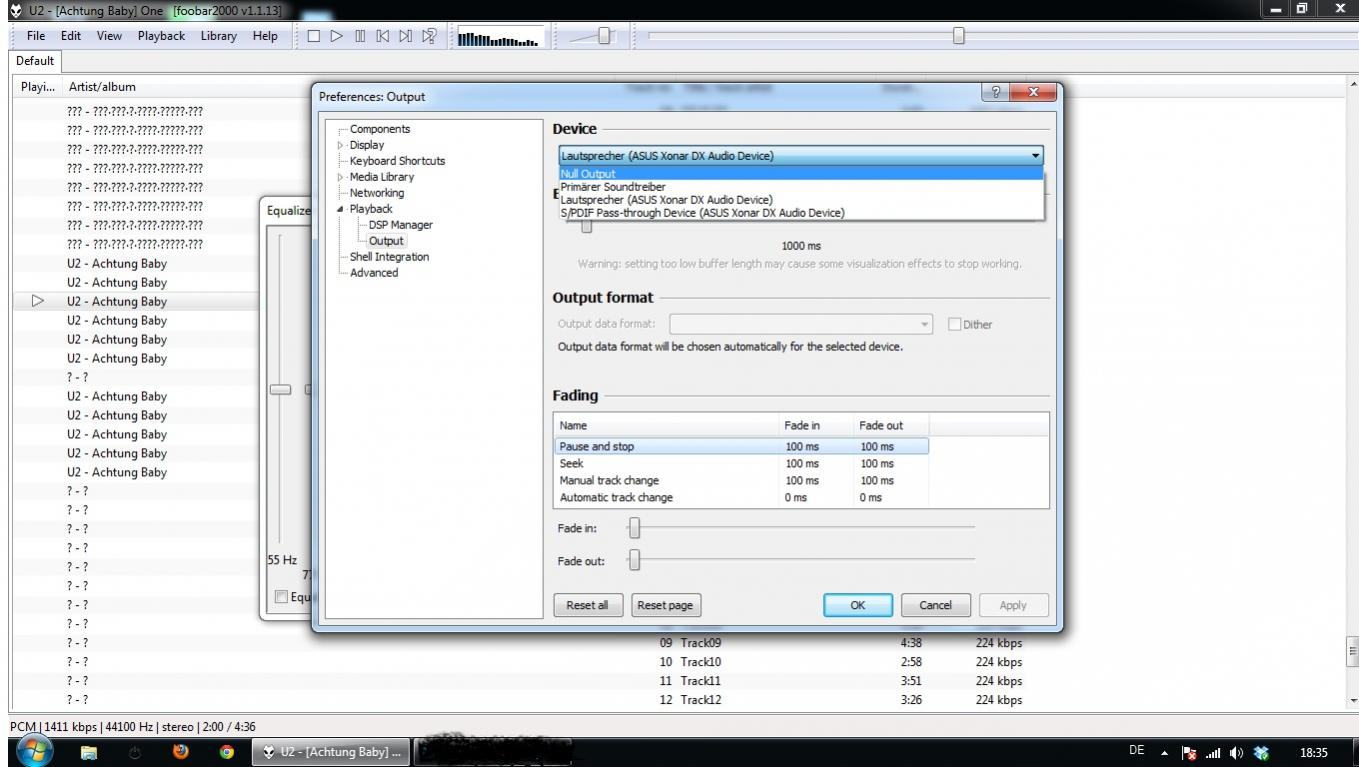Open the volume speaker icon in the tray

(x=1236, y=753)
